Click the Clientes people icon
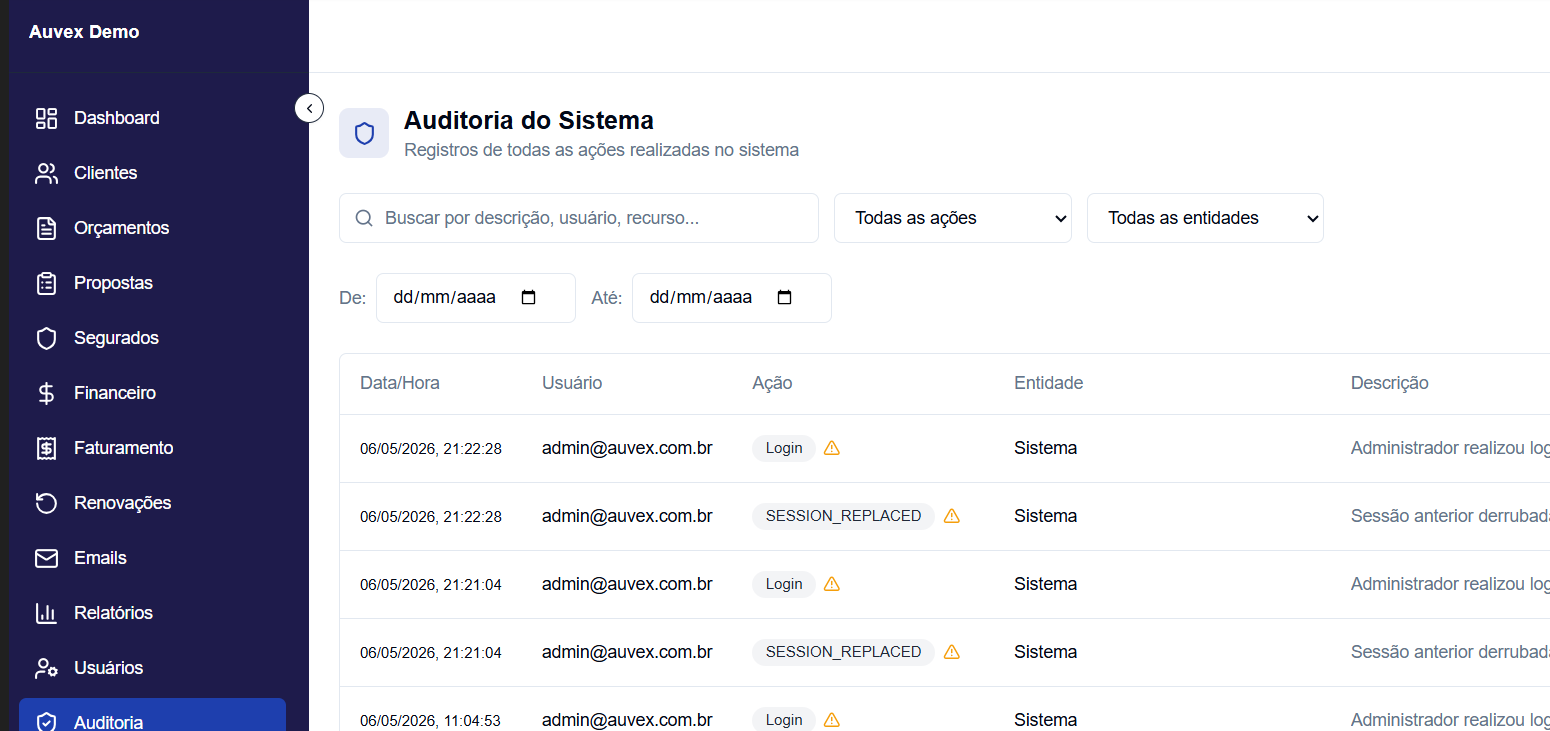The height and width of the screenshot is (731, 1550). (x=46, y=173)
